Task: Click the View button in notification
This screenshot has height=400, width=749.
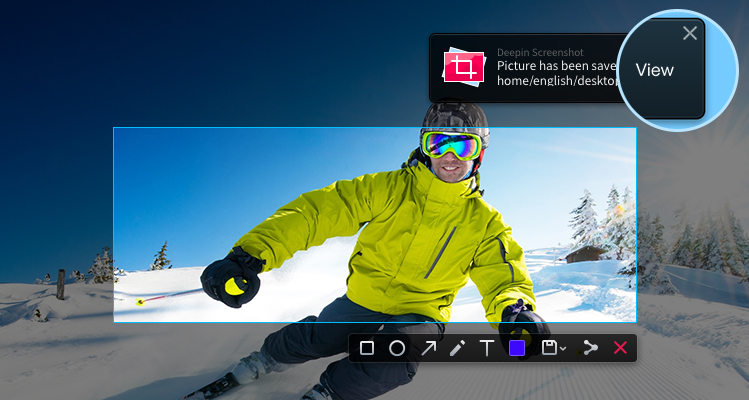Action: 654,70
